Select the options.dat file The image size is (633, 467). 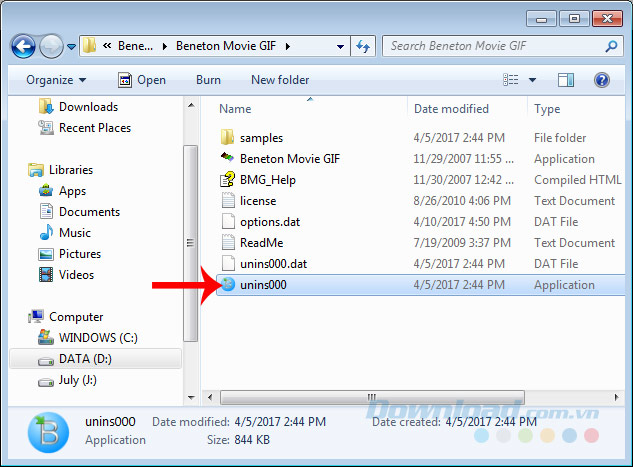pyautogui.click(x=270, y=222)
